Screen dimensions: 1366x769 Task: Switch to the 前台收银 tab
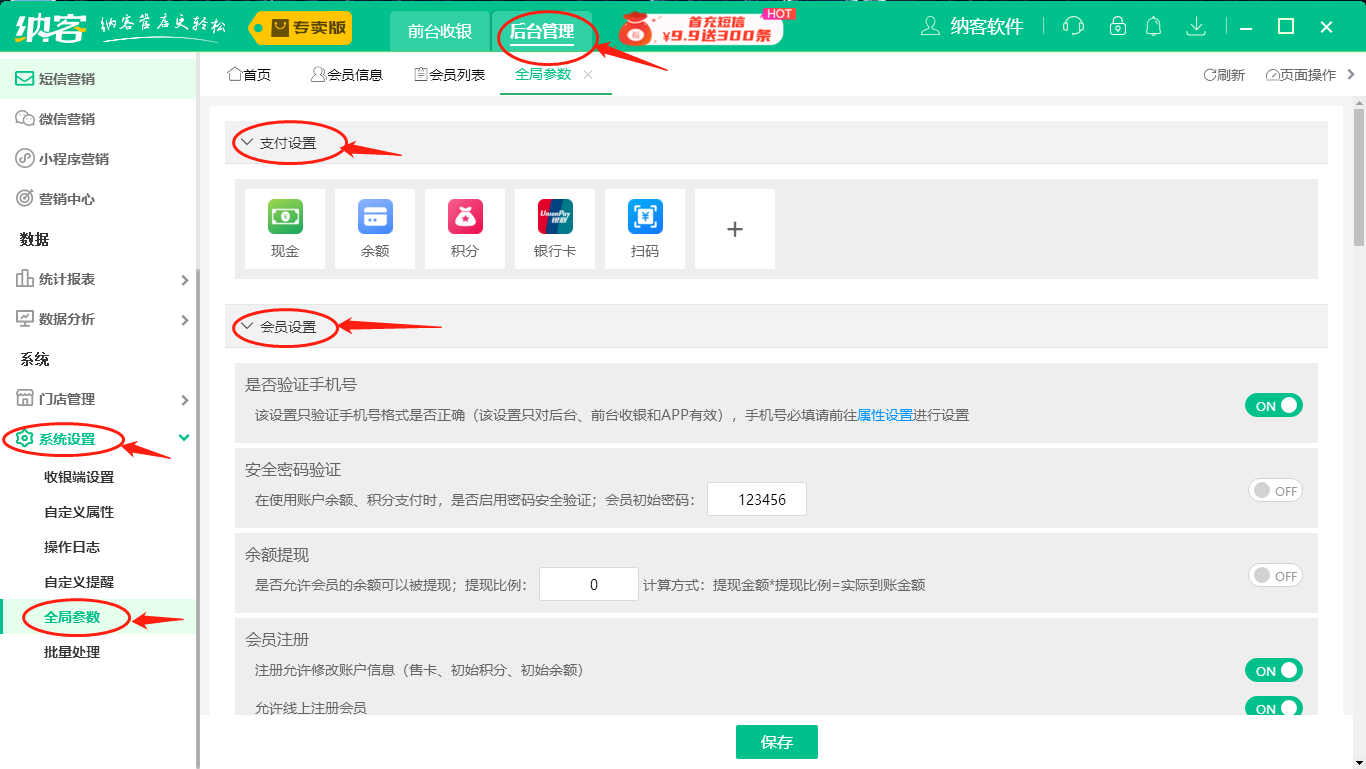(x=439, y=31)
